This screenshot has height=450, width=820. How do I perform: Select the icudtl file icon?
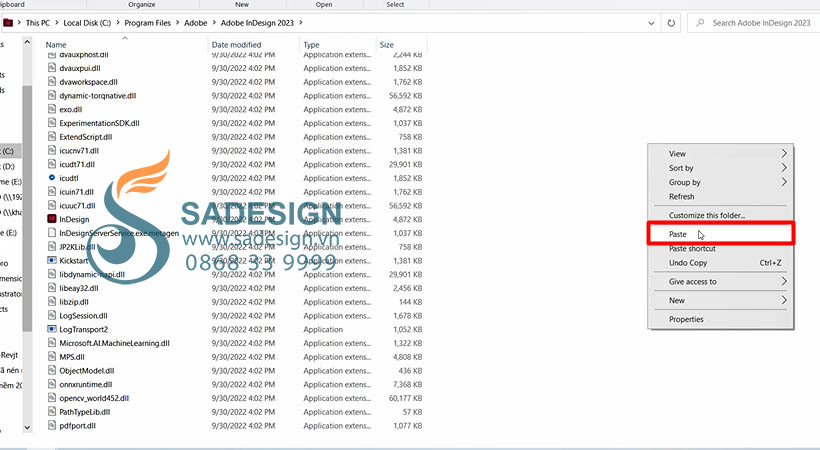(x=51, y=178)
